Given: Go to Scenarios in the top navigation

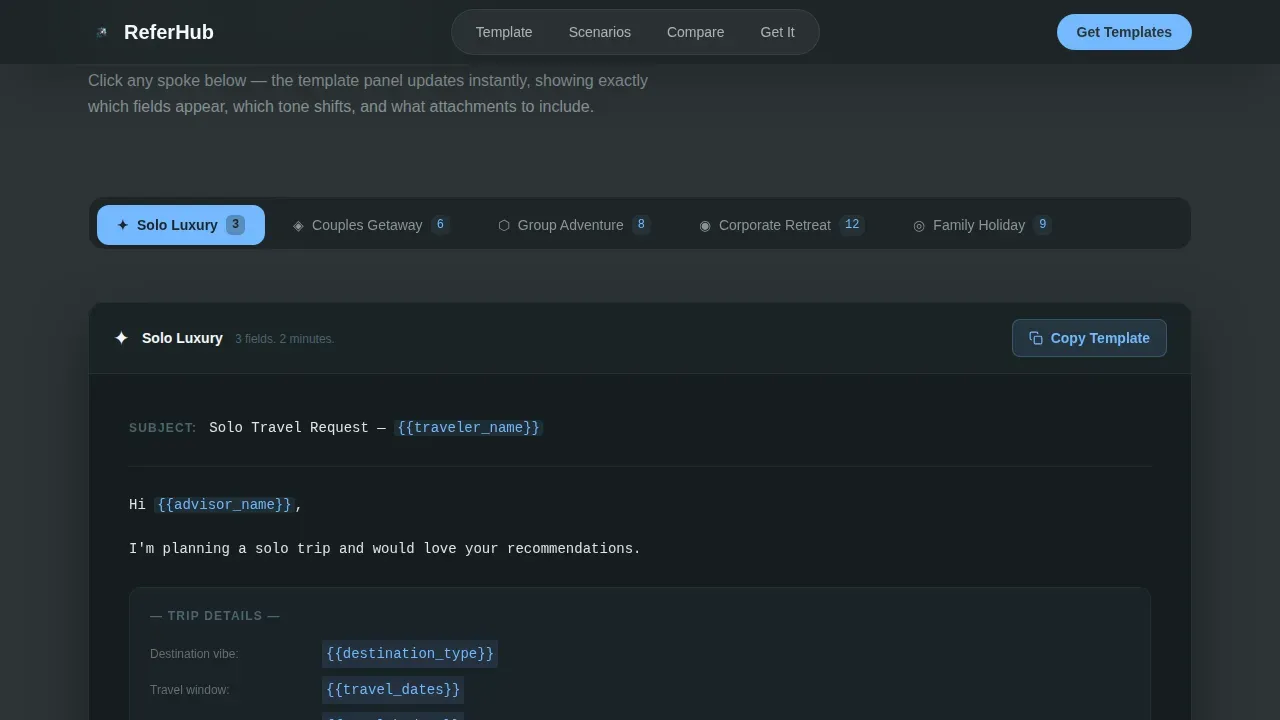Looking at the screenshot, I should click(600, 32).
